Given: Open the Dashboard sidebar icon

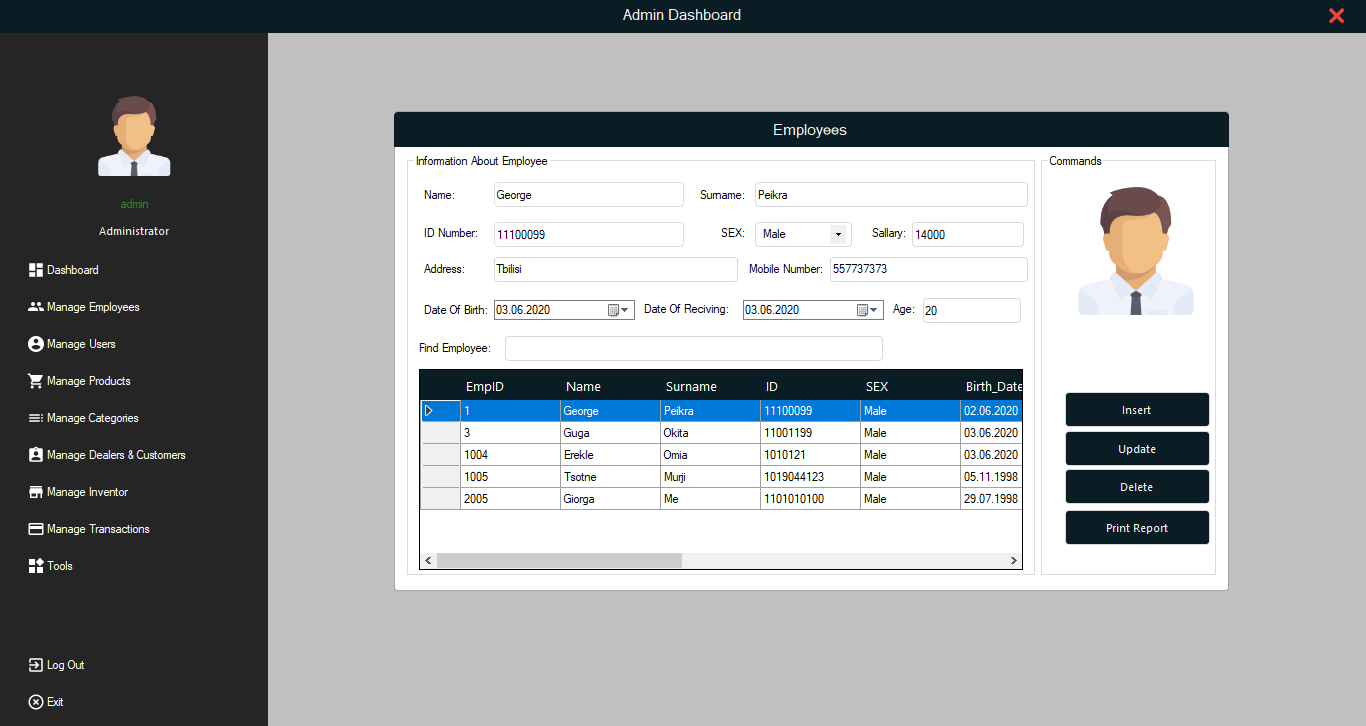Looking at the screenshot, I should [36, 270].
